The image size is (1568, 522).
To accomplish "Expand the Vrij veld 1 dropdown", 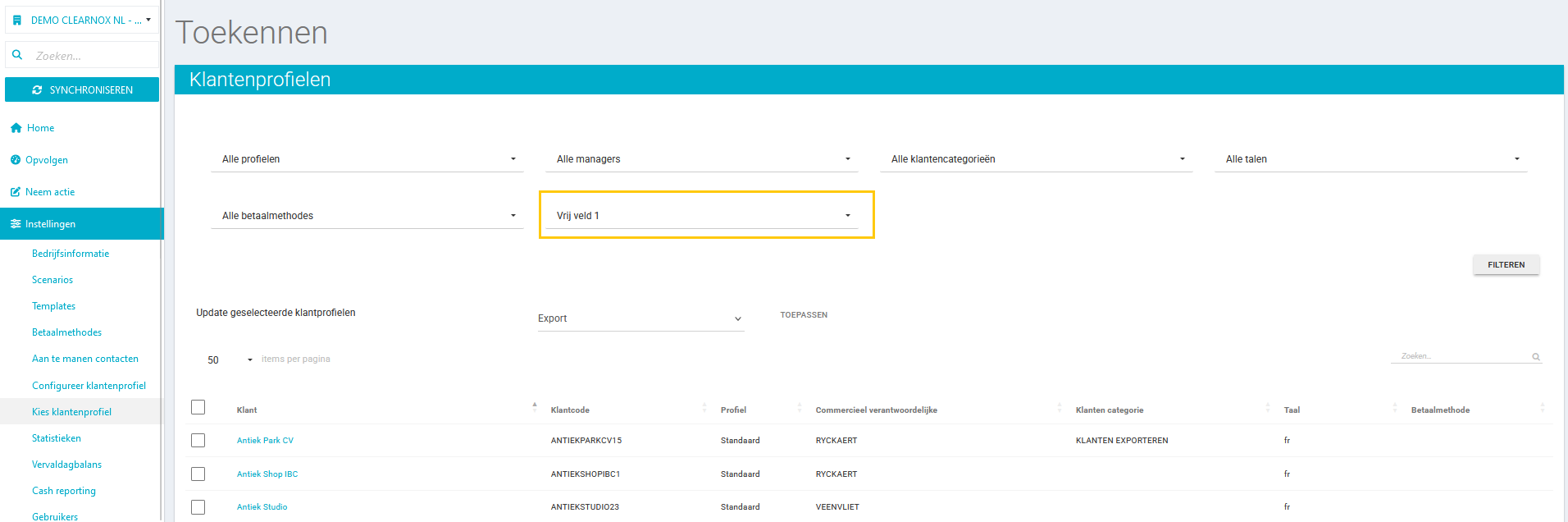I will pyautogui.click(x=702, y=216).
